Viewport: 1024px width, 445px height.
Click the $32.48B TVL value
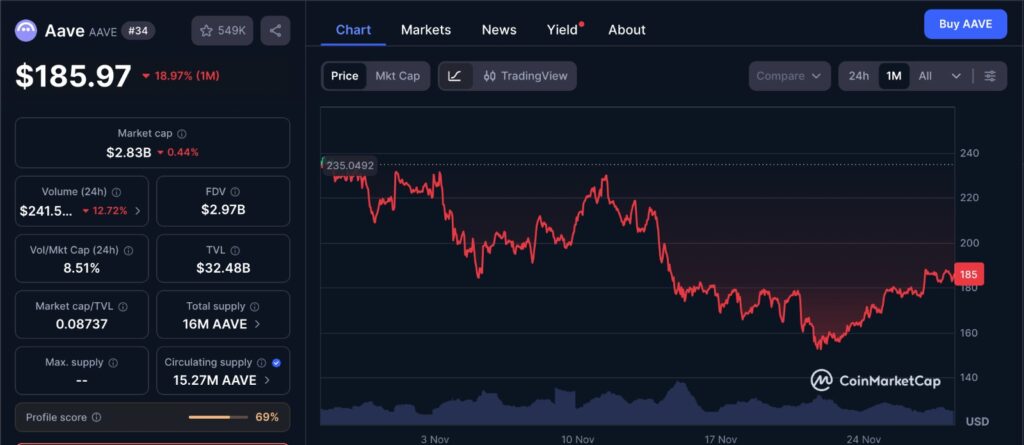click(223, 268)
